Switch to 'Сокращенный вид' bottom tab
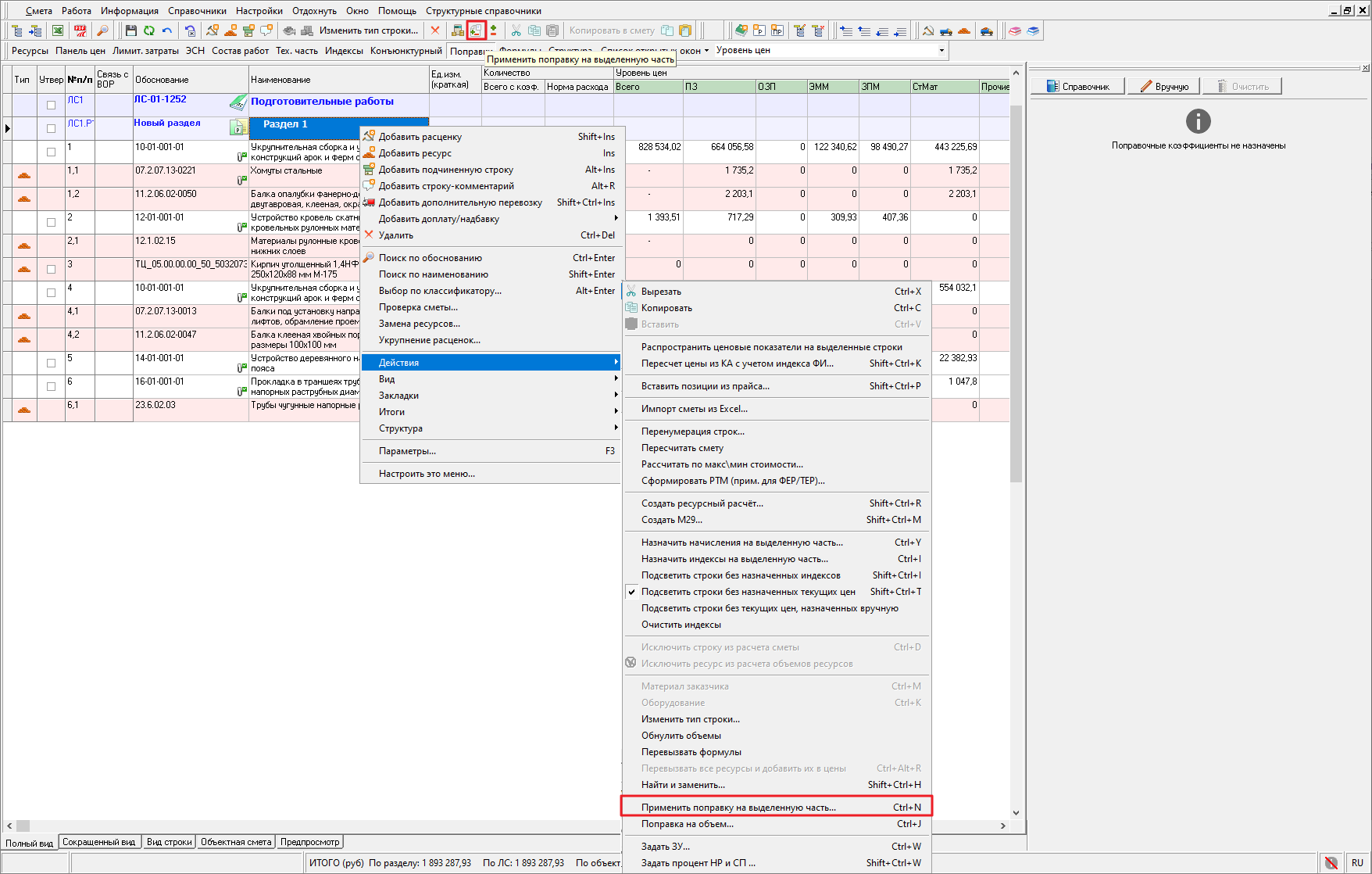Screen dimensions: 1372x874 (x=98, y=842)
